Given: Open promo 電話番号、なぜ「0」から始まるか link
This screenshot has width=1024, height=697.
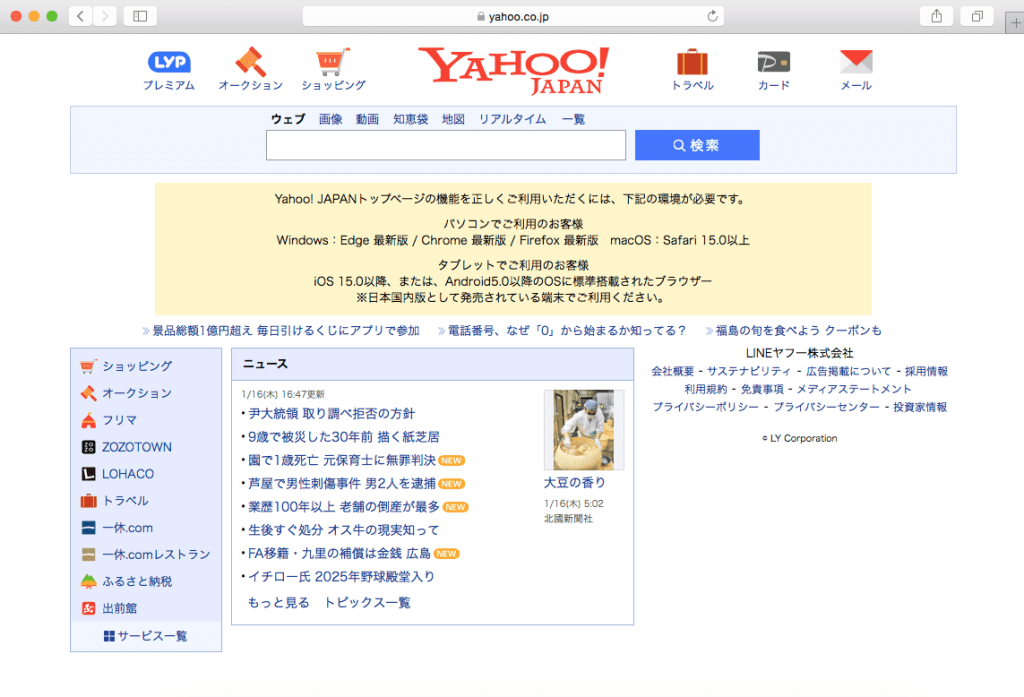Looking at the screenshot, I should click(566, 331).
